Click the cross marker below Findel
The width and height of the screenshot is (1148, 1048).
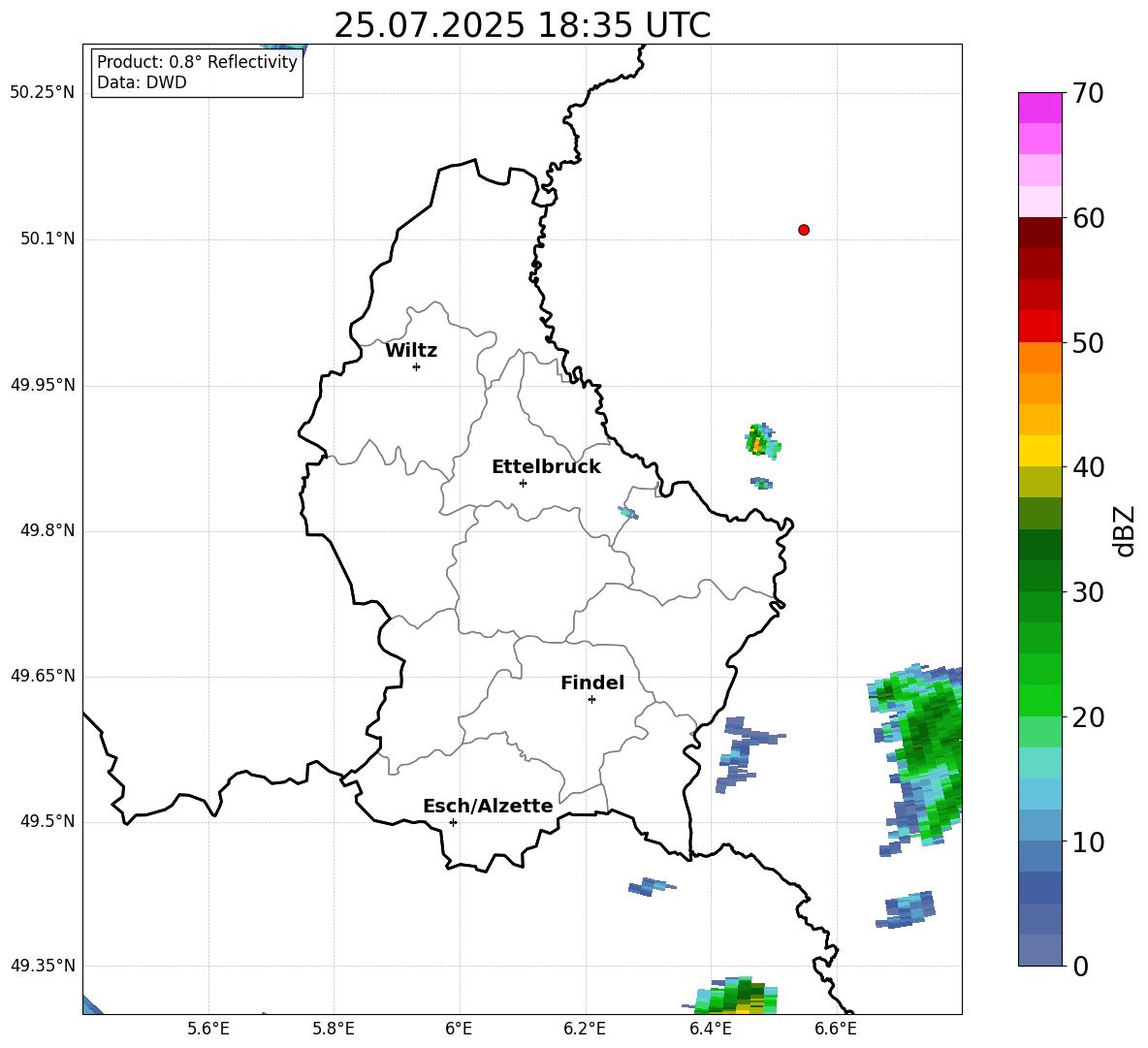coord(591,700)
